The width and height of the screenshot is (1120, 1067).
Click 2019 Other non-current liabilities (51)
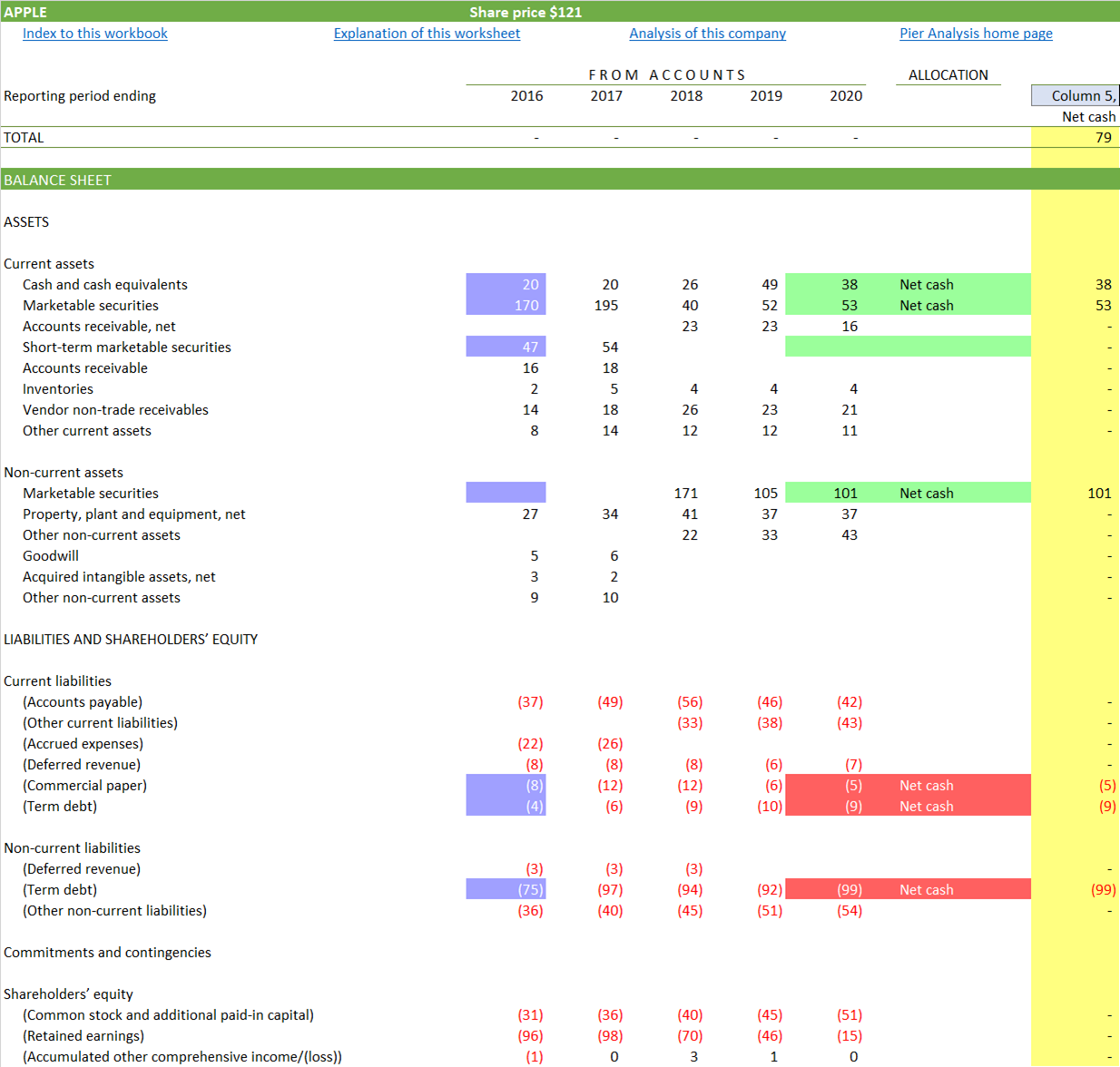(770, 911)
